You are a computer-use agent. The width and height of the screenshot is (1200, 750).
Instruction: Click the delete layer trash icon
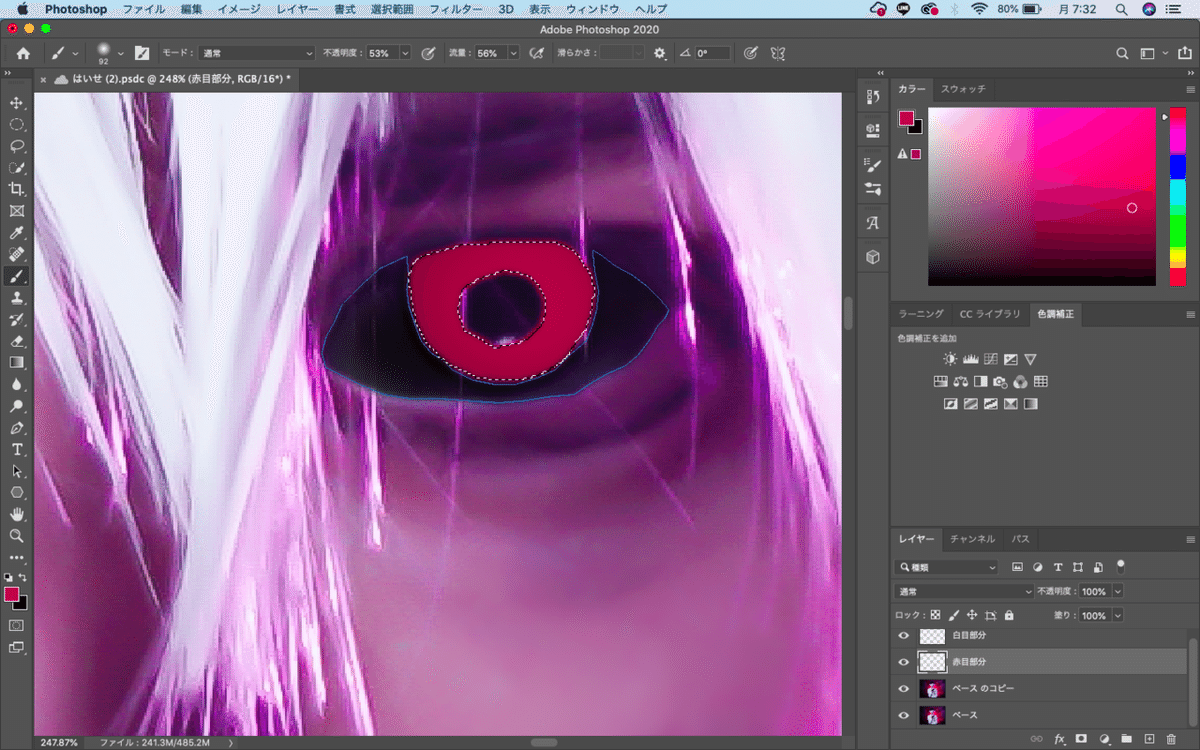[1172, 739]
